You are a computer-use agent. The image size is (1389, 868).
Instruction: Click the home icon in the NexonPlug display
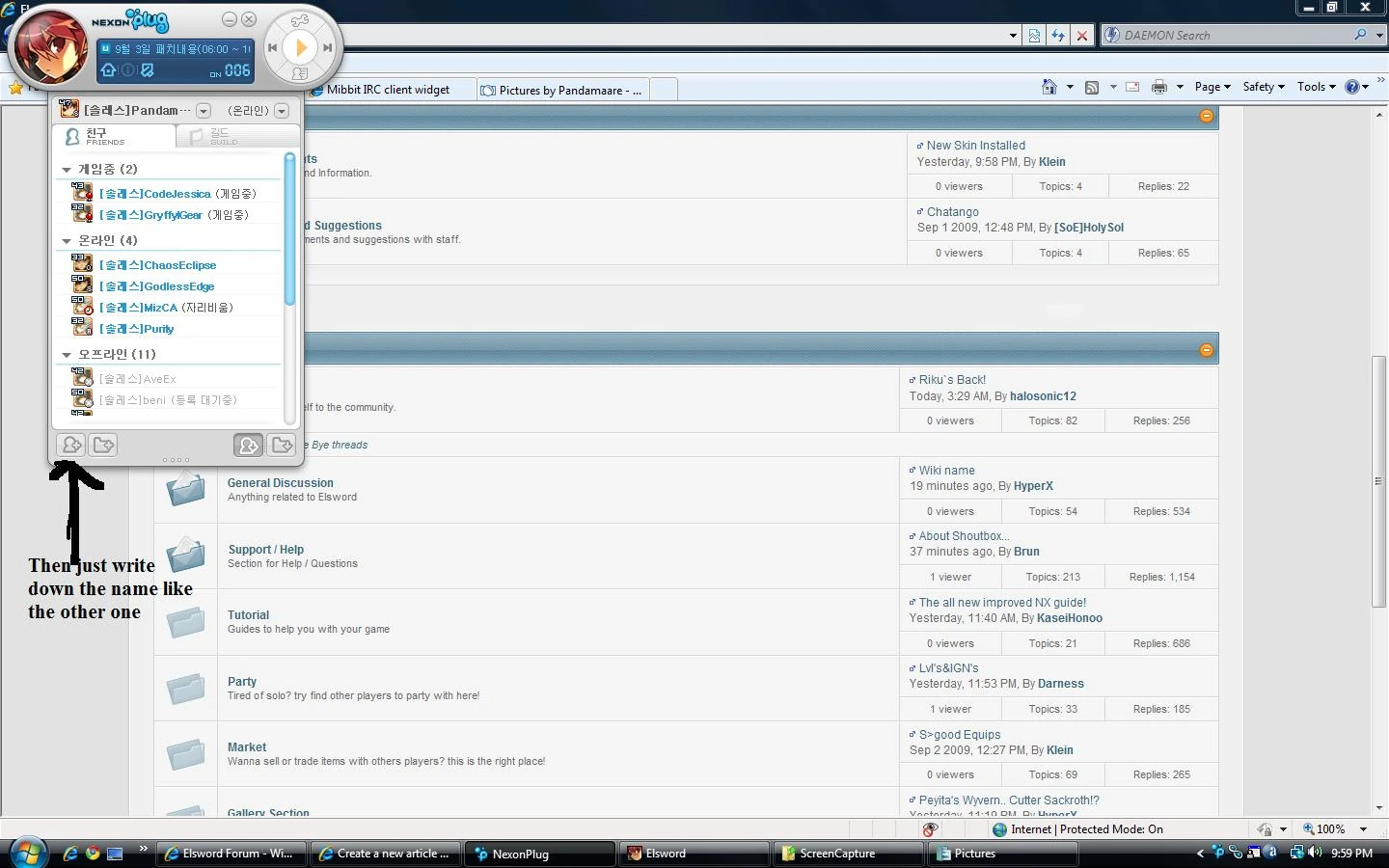tap(108, 70)
